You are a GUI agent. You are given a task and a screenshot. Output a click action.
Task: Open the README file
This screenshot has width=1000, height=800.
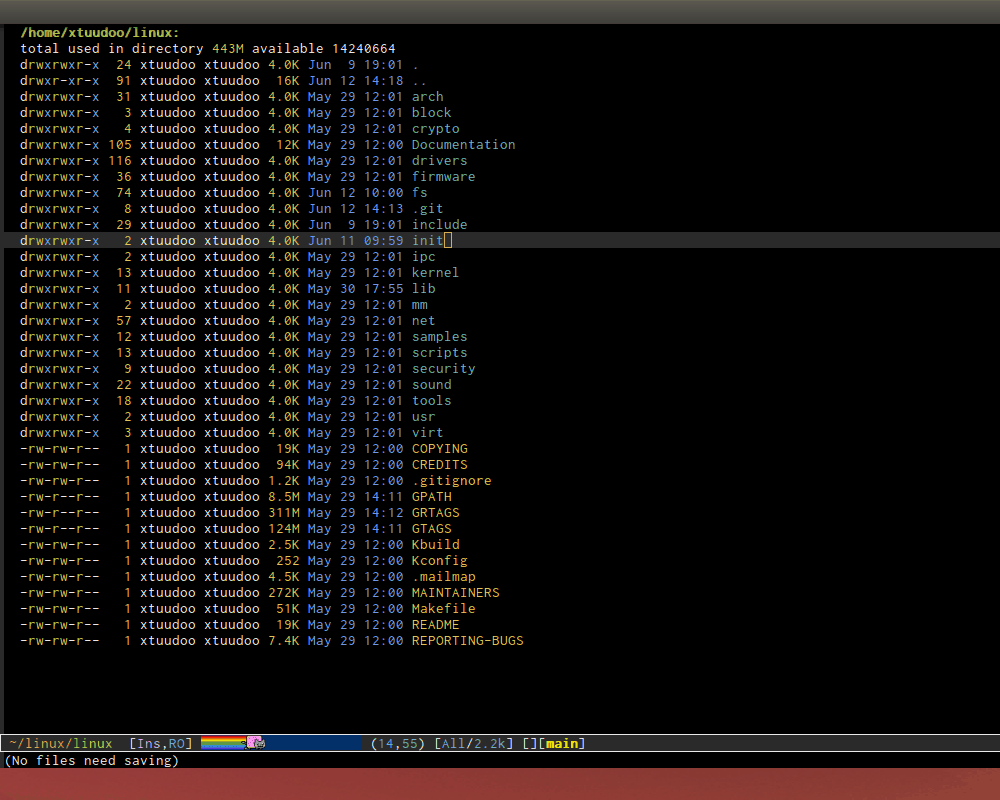click(x=435, y=625)
